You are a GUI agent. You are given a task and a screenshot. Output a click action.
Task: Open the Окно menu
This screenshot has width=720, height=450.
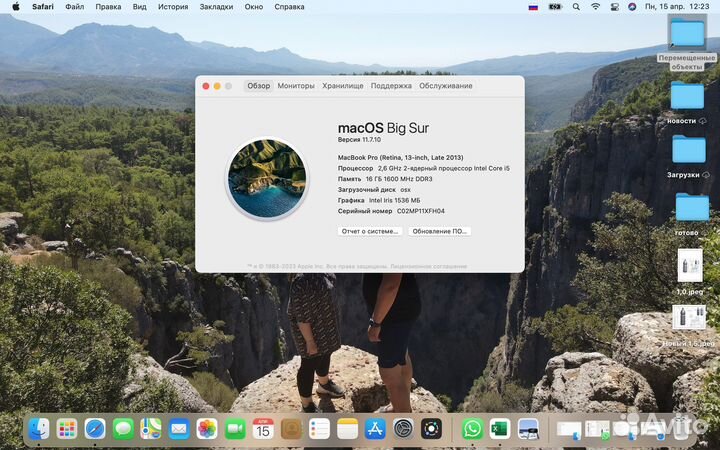tap(254, 7)
